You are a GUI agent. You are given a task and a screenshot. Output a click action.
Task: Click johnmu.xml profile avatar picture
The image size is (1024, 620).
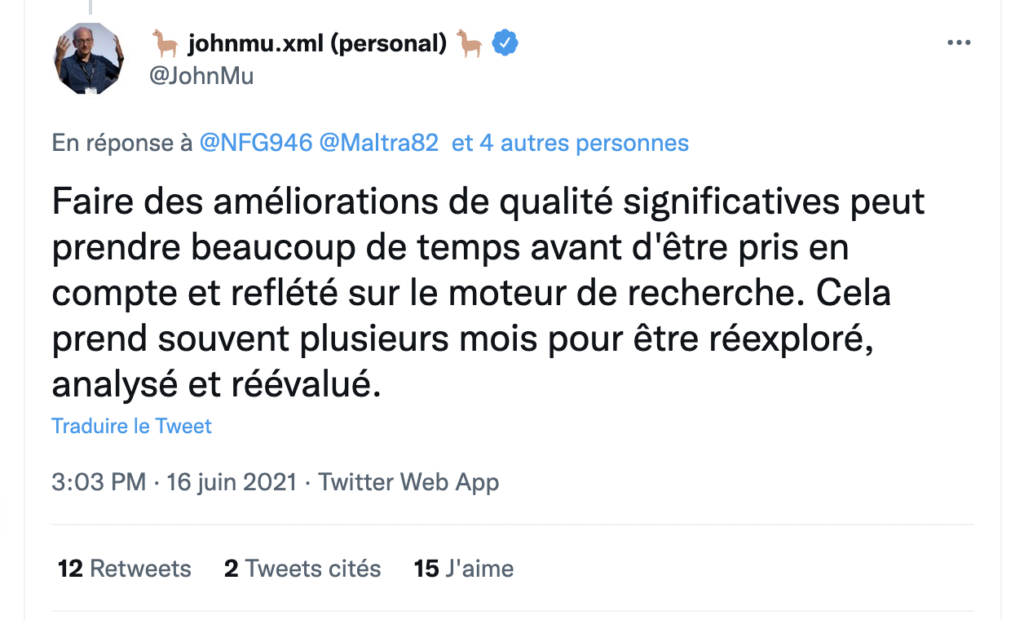[x=88, y=57]
